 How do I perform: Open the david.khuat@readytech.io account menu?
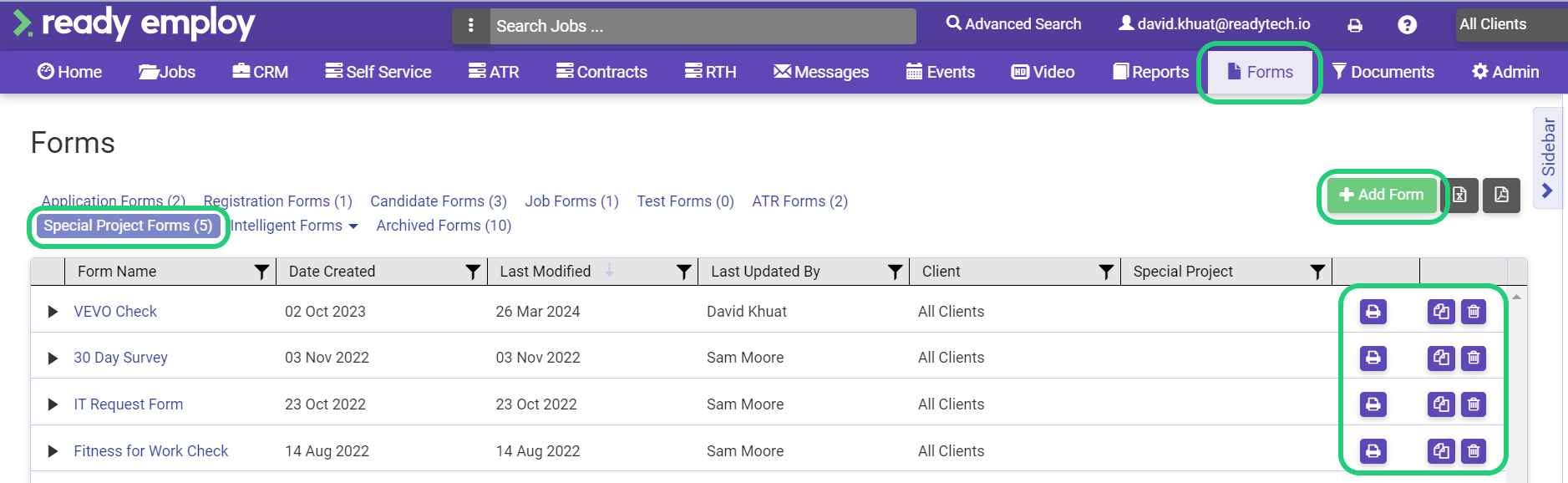tap(1215, 24)
